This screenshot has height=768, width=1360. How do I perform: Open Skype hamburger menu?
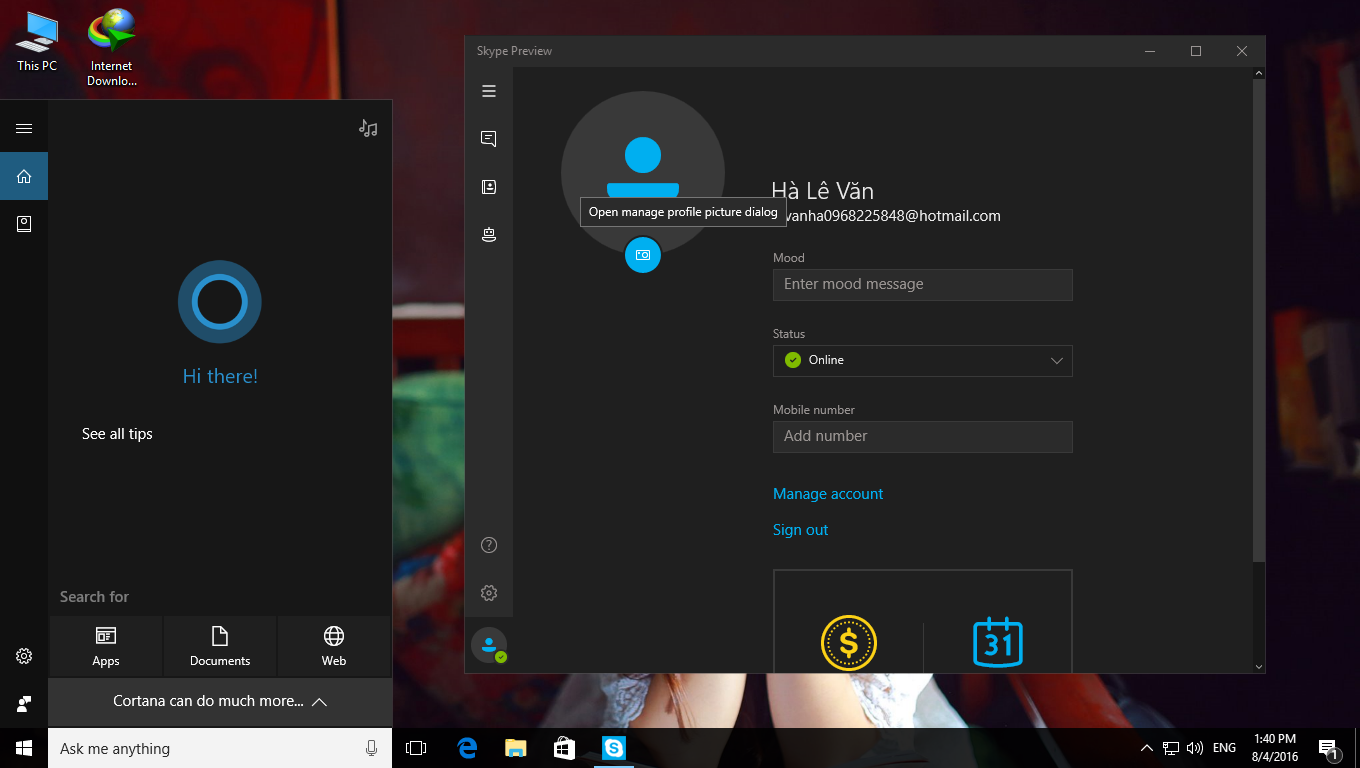pyautogui.click(x=489, y=91)
